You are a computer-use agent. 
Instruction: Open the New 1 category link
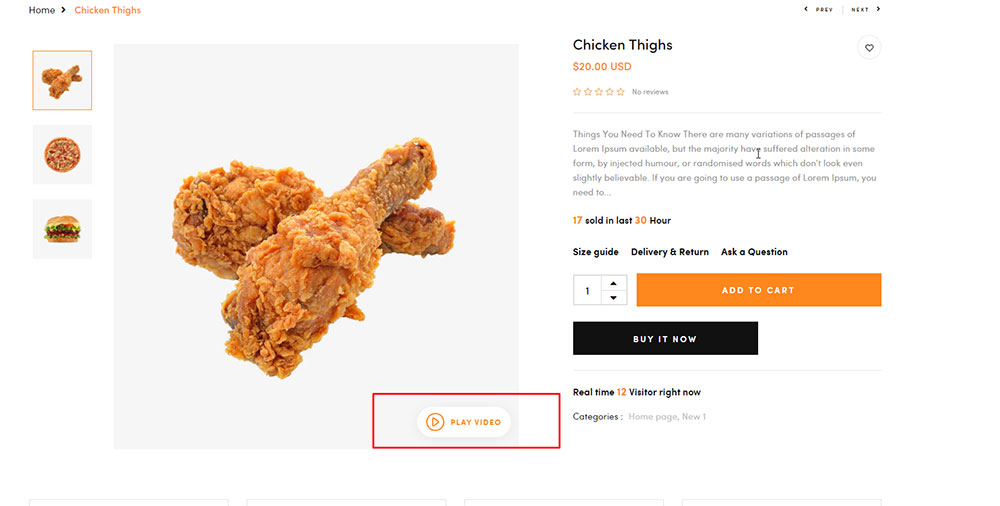[694, 417]
